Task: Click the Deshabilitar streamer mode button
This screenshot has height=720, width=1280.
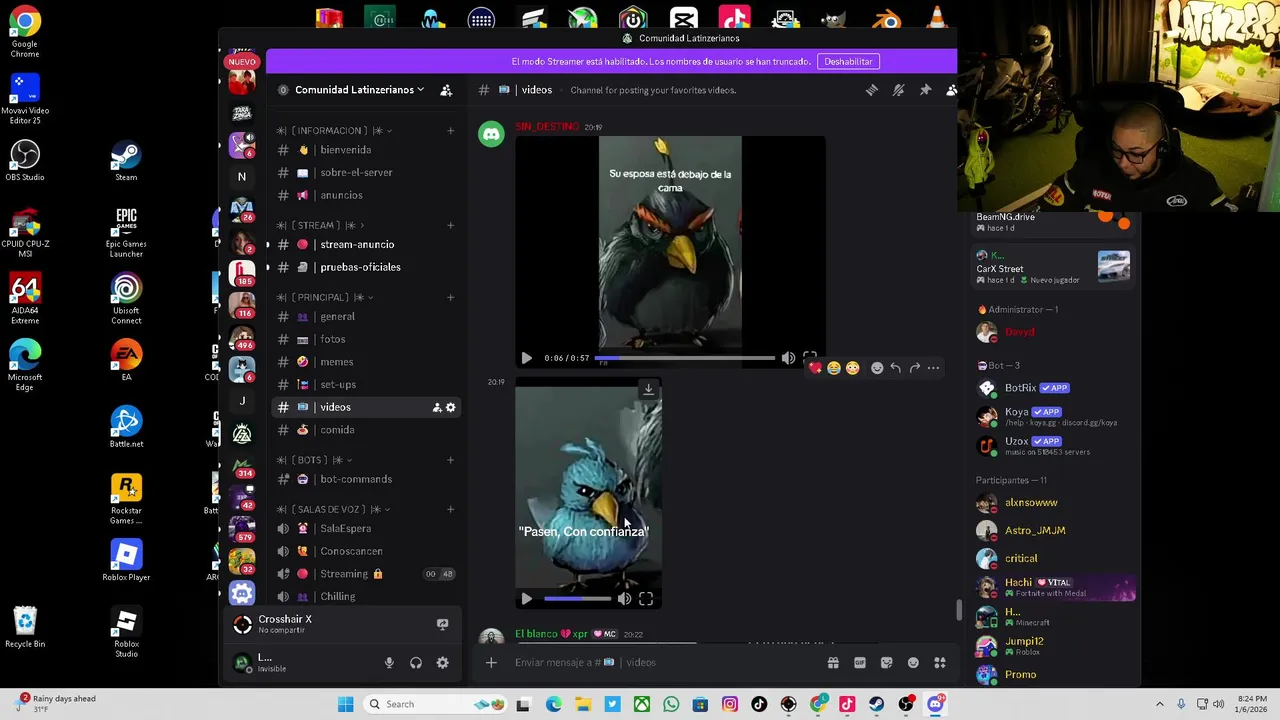Action: click(x=848, y=61)
